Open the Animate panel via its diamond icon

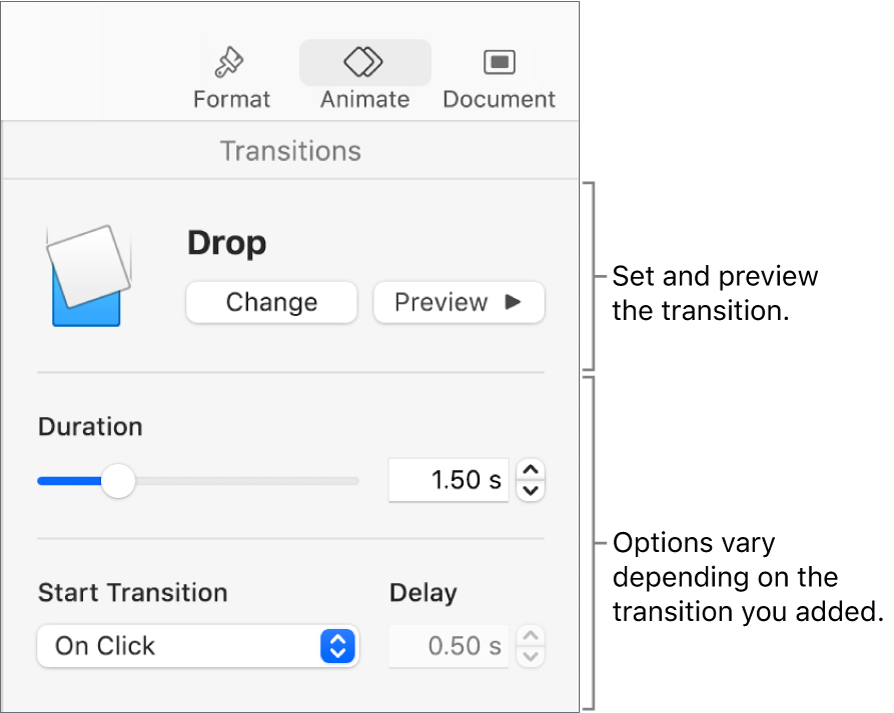click(363, 62)
